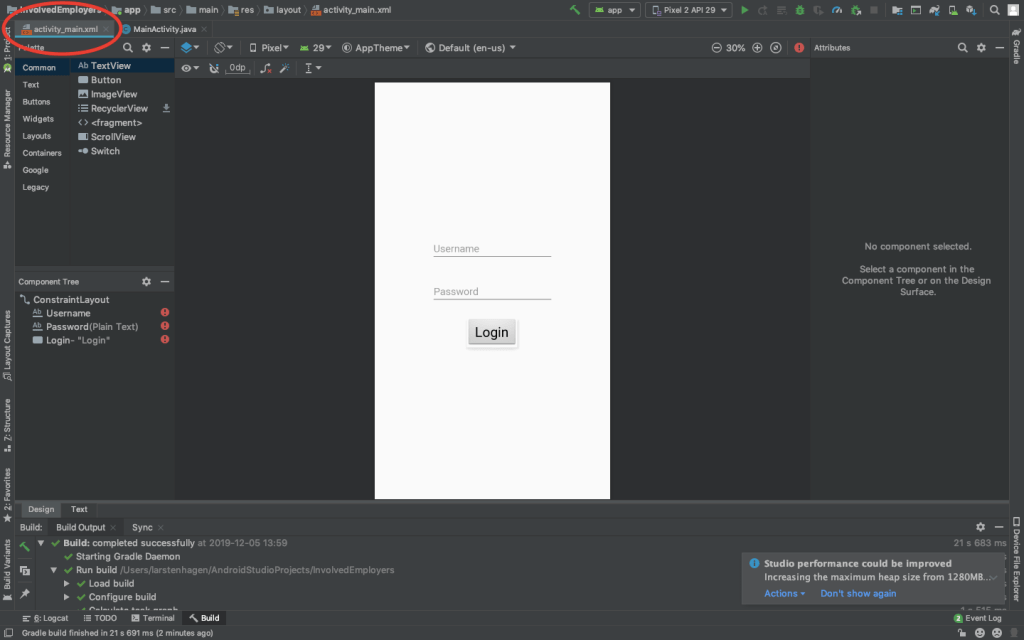Click the Make Project hammer icon

575,10
